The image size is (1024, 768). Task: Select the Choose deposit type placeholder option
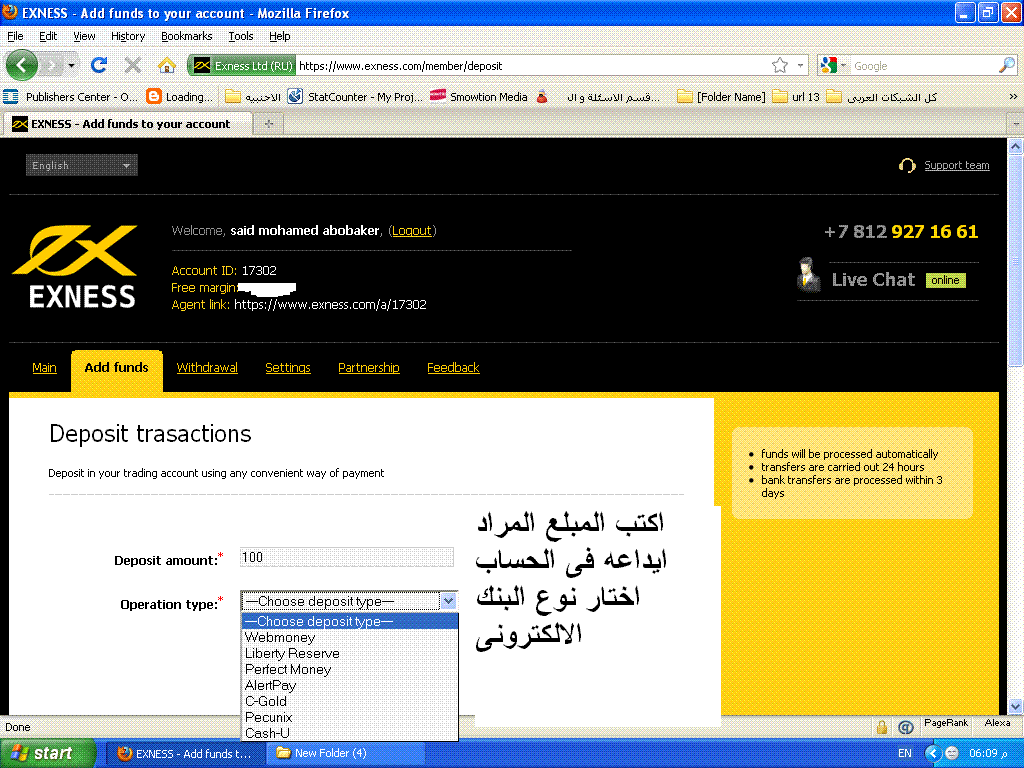(x=350, y=621)
